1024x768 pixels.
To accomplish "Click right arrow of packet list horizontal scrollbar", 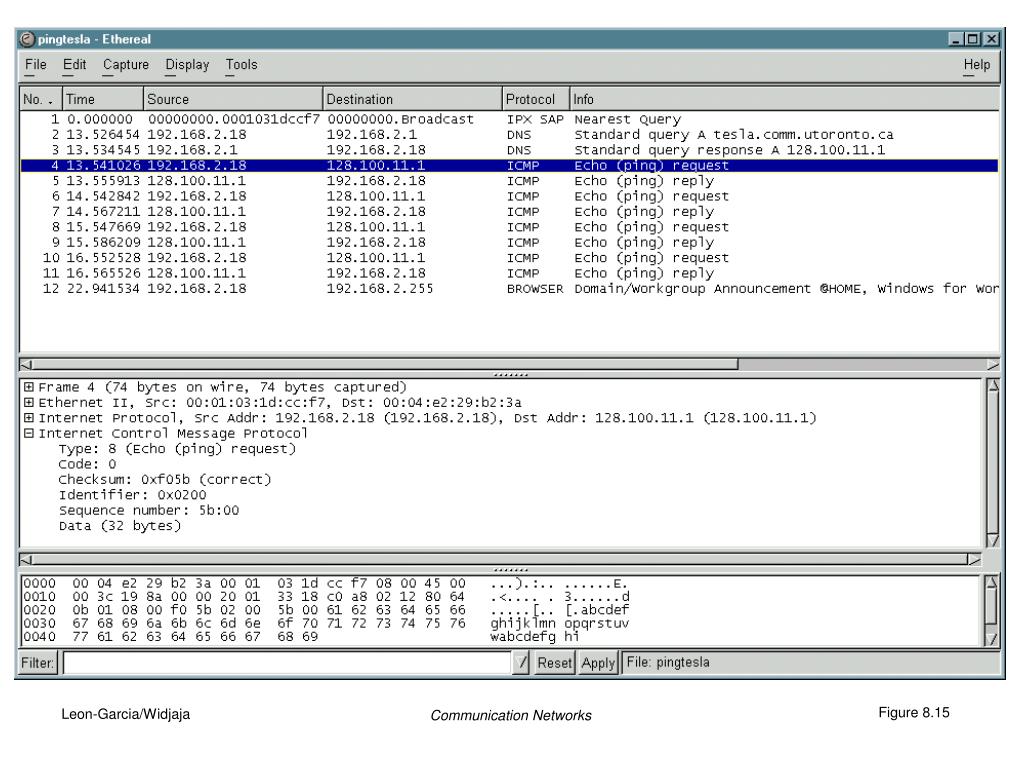I will click(993, 364).
